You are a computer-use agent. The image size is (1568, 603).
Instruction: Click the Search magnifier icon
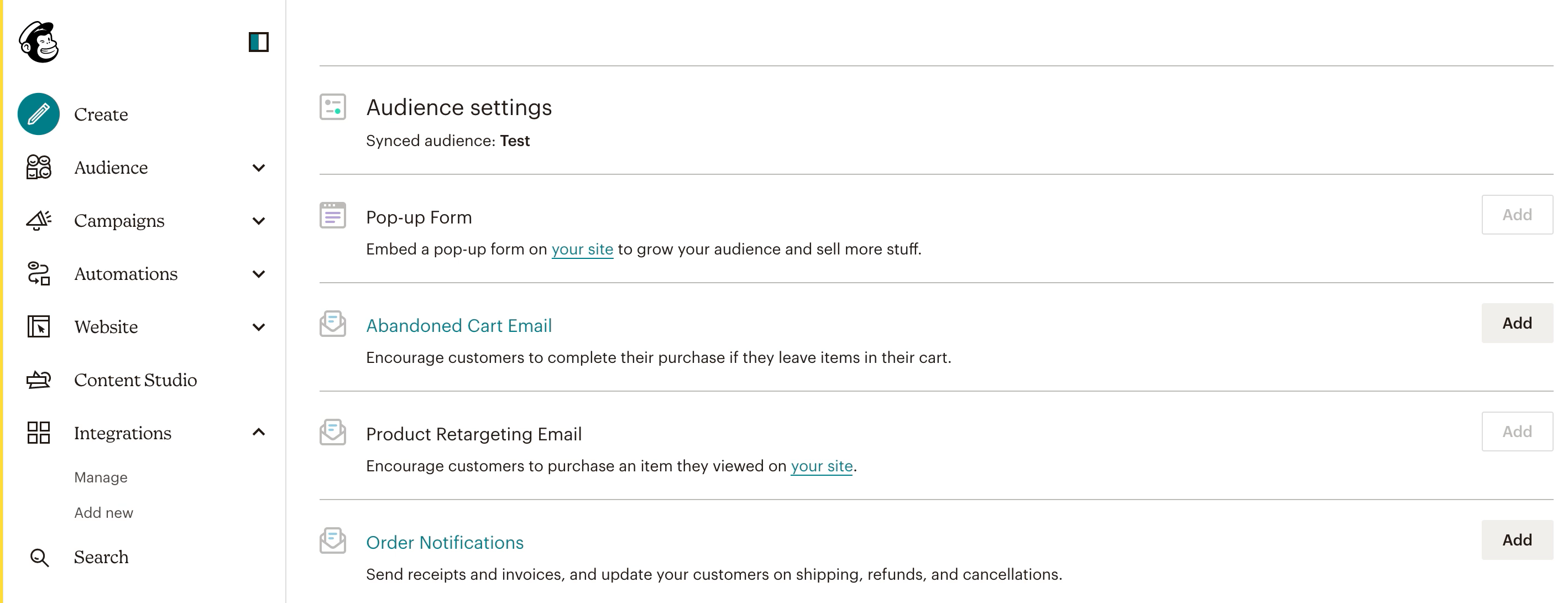(x=40, y=557)
